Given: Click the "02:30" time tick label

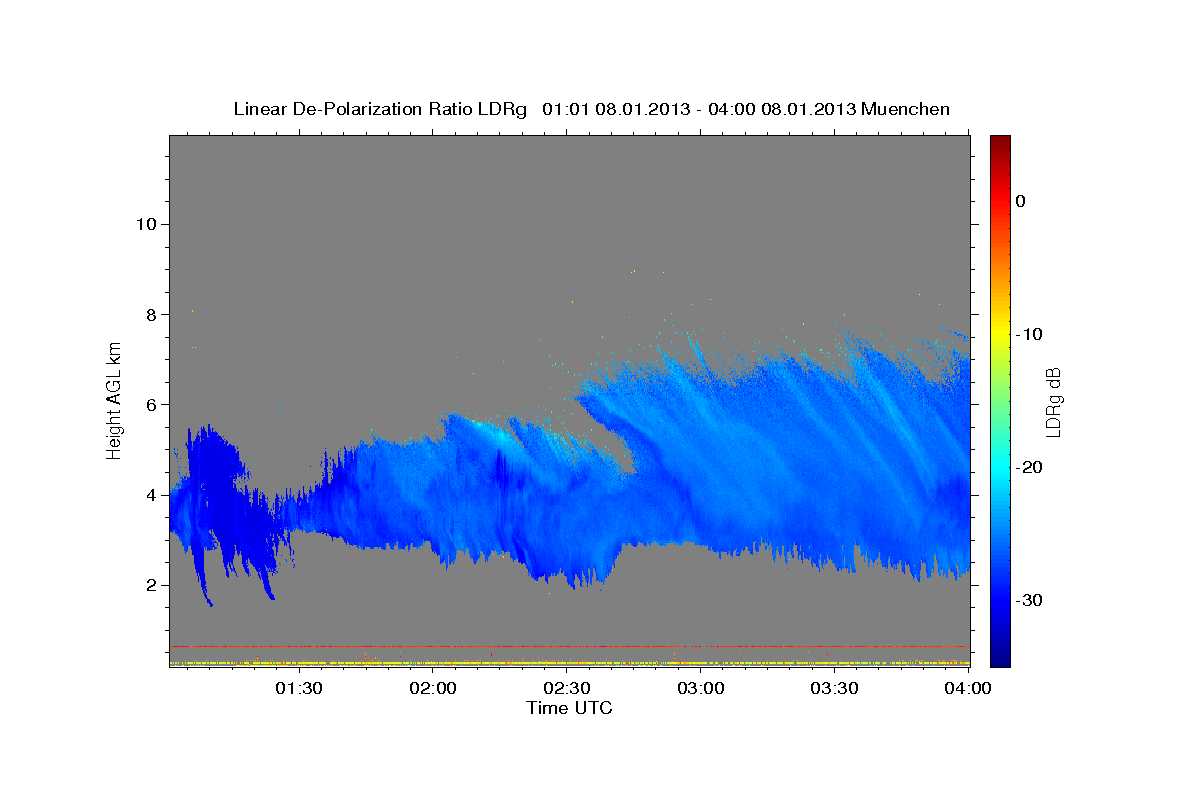Looking at the screenshot, I should [x=567, y=688].
